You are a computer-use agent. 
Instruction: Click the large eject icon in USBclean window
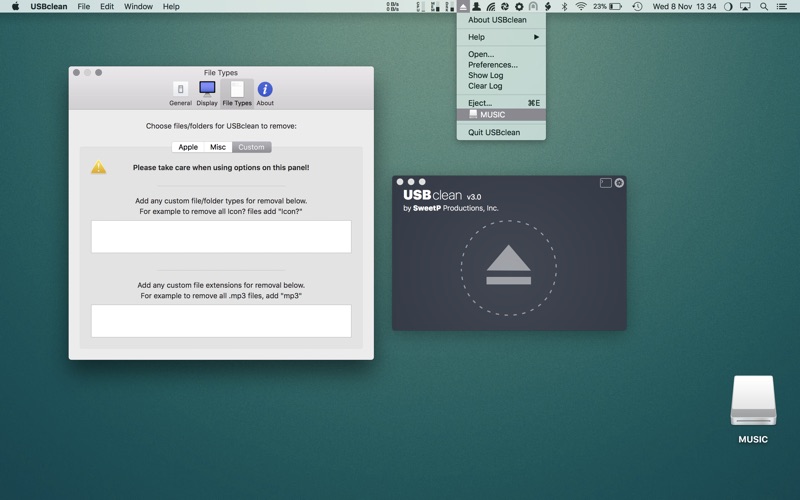click(508, 266)
